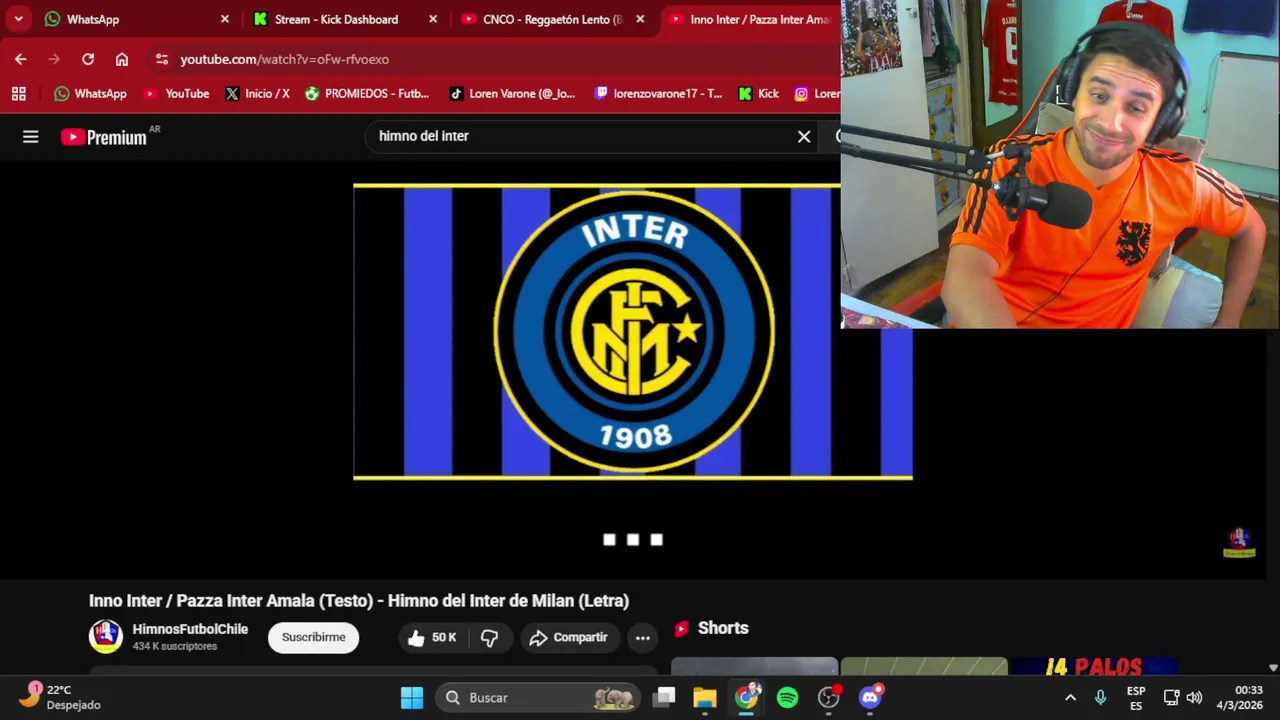Open the YouTube bookmark
This screenshot has width=1280, height=720.
(x=176, y=93)
